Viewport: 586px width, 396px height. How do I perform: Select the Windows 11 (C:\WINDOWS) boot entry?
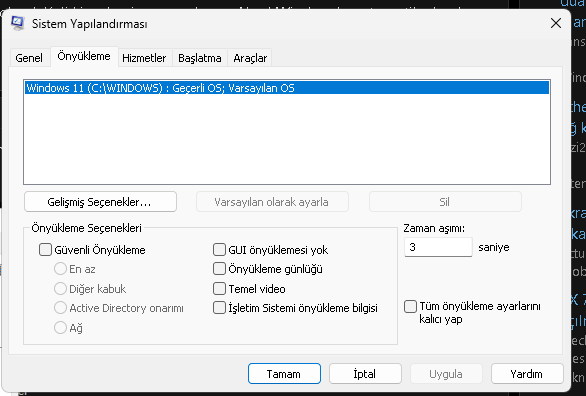tap(287, 88)
